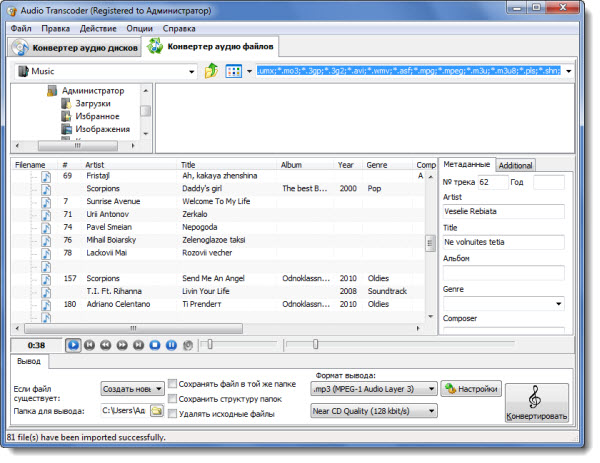Check Удалять исходные файлы option

pos(173,413)
